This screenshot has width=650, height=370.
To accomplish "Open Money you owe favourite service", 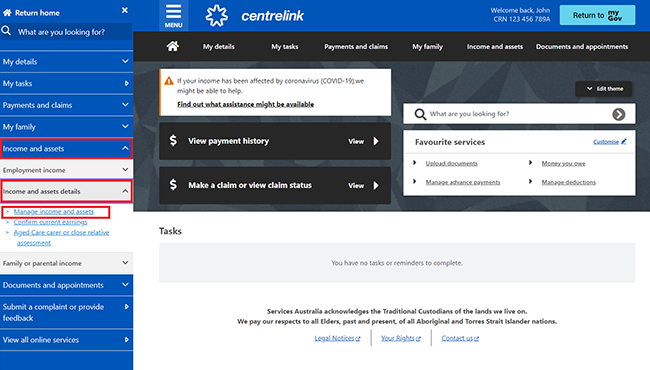I will 563,164.
